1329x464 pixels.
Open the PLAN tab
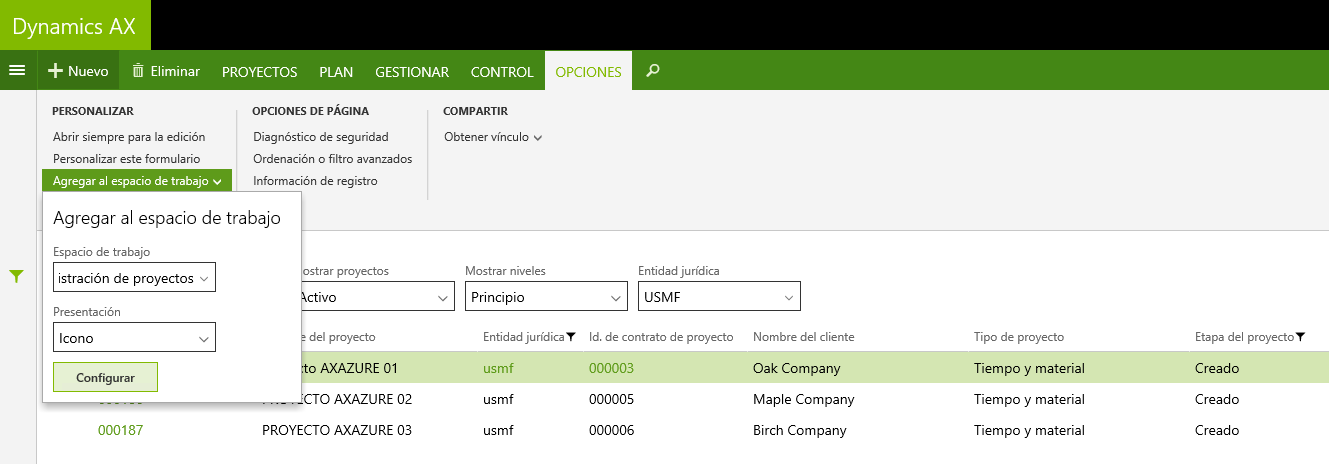(336, 72)
